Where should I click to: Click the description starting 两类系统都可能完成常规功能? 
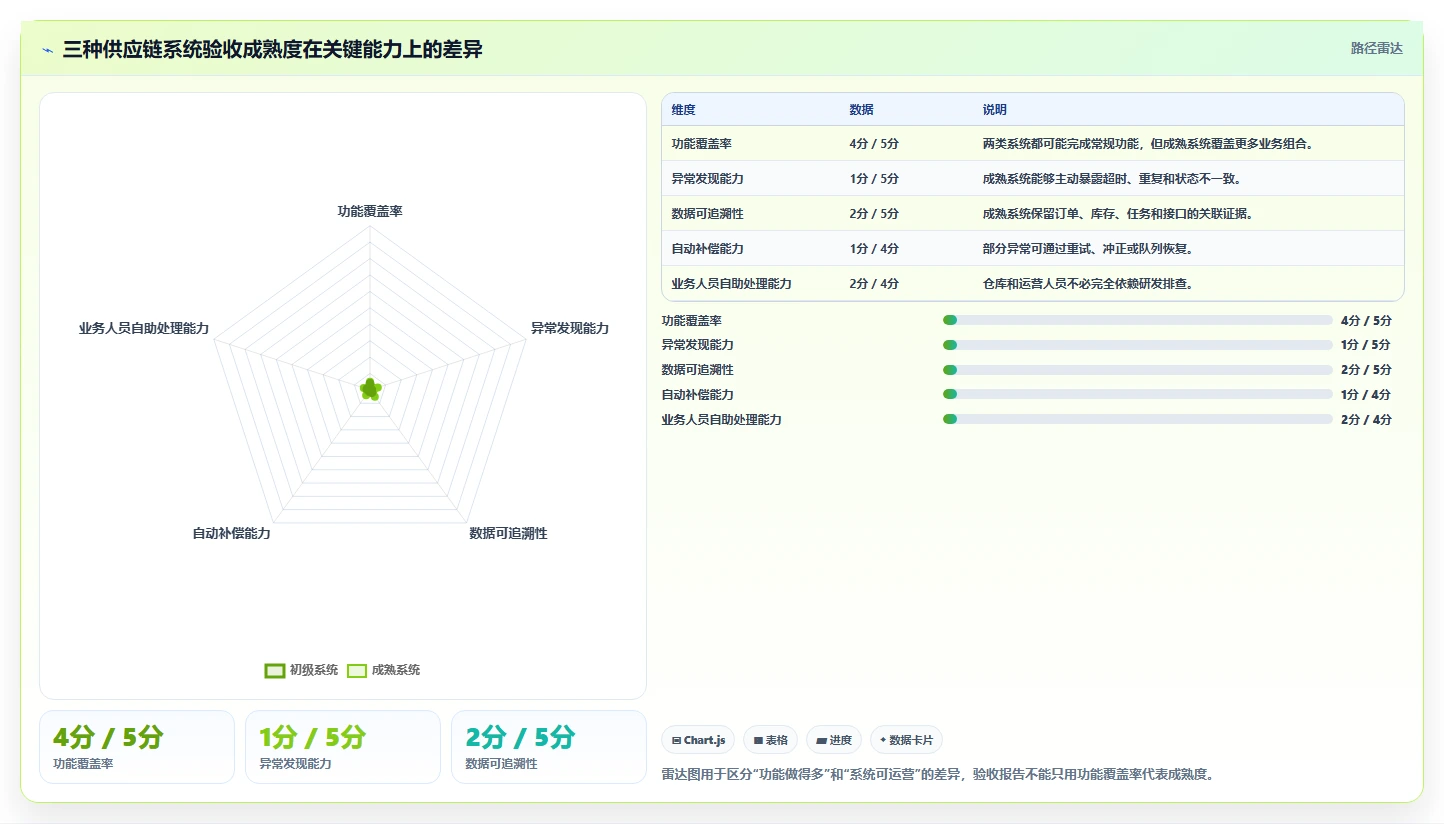(1148, 143)
